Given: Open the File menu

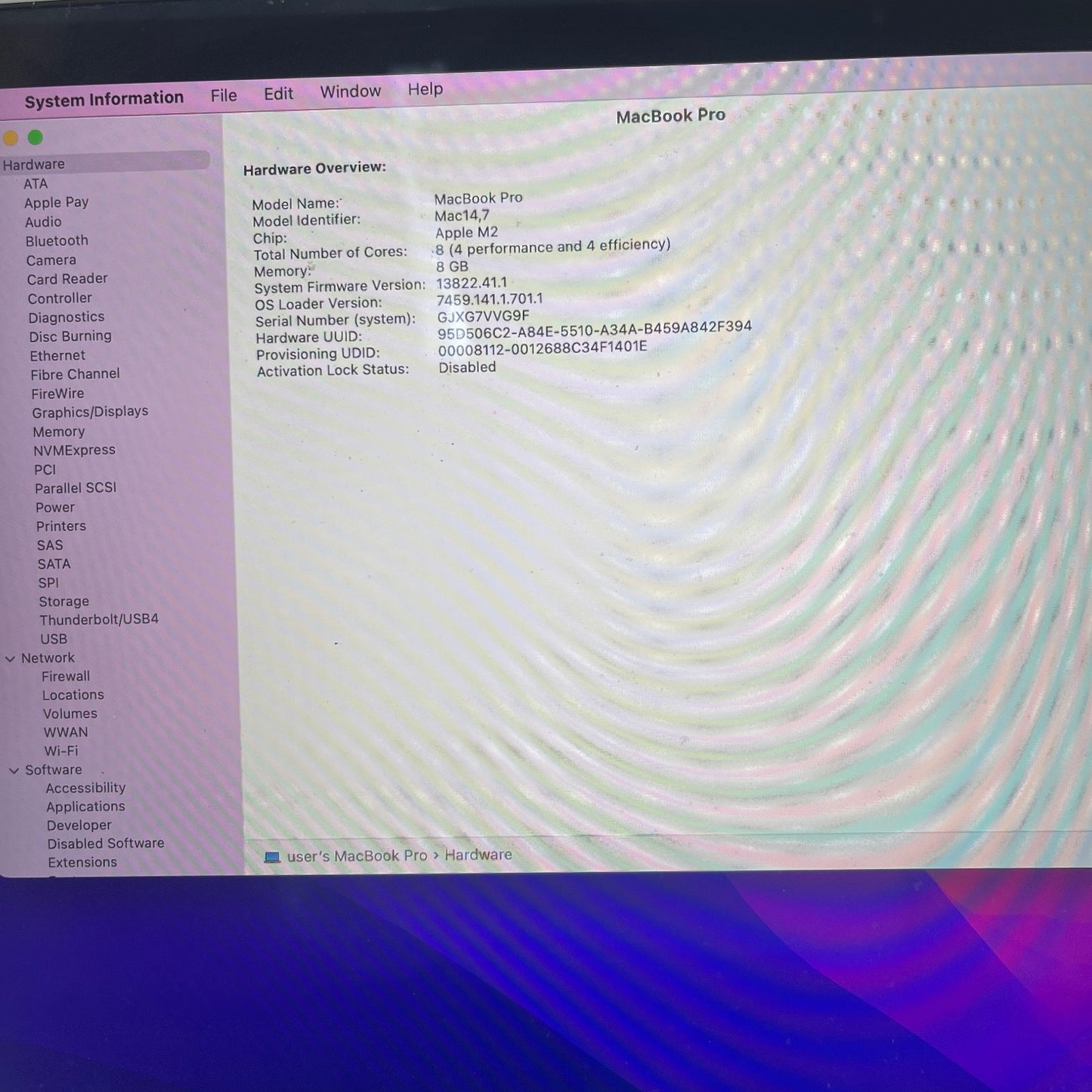Looking at the screenshot, I should point(224,95).
